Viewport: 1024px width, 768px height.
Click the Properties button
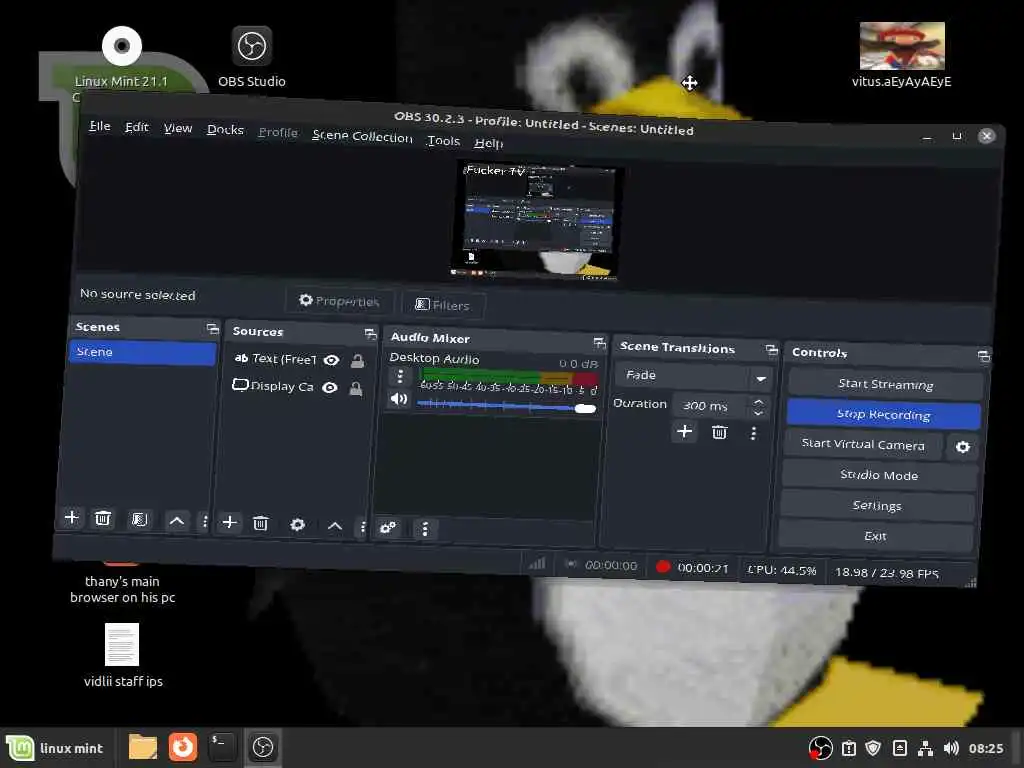coord(340,301)
